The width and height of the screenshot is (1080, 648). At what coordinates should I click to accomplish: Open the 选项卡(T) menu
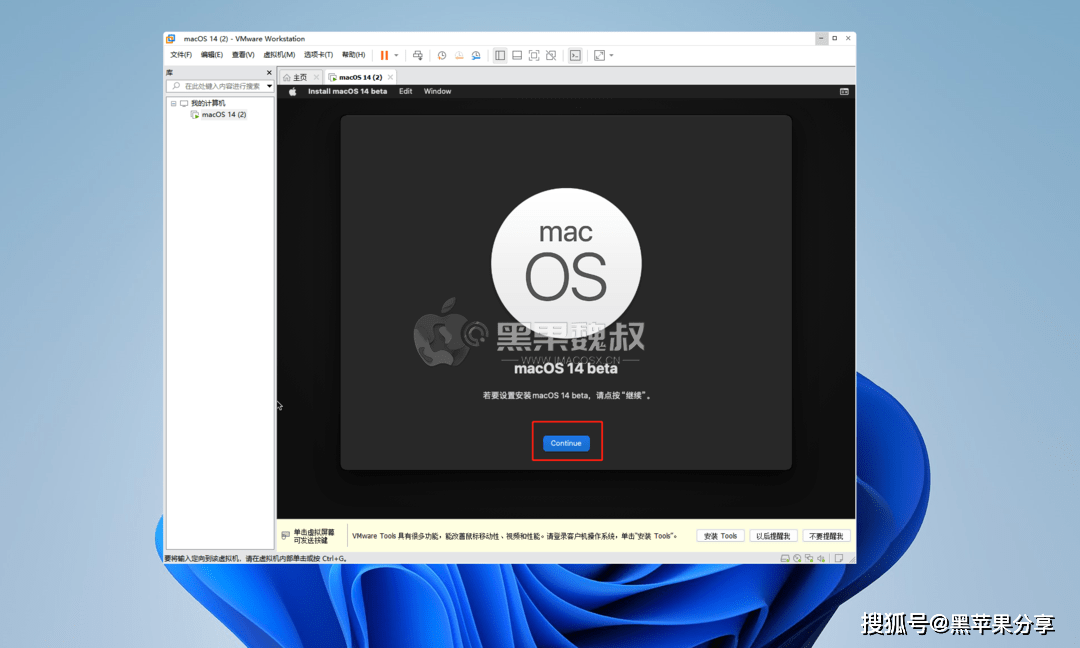[318, 55]
